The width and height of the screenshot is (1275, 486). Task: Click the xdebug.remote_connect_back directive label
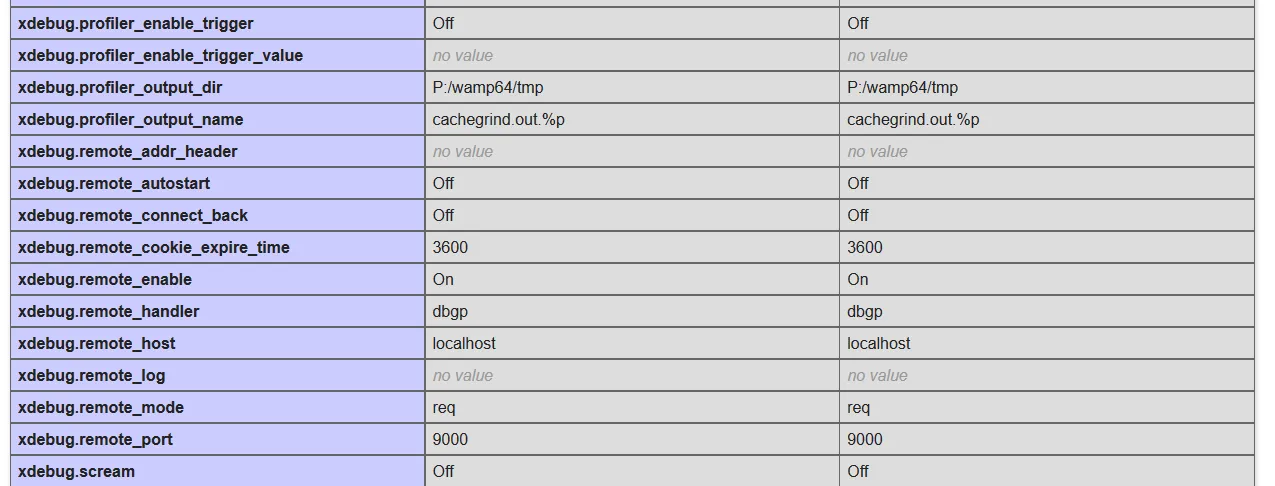pyautogui.click(x=132, y=215)
